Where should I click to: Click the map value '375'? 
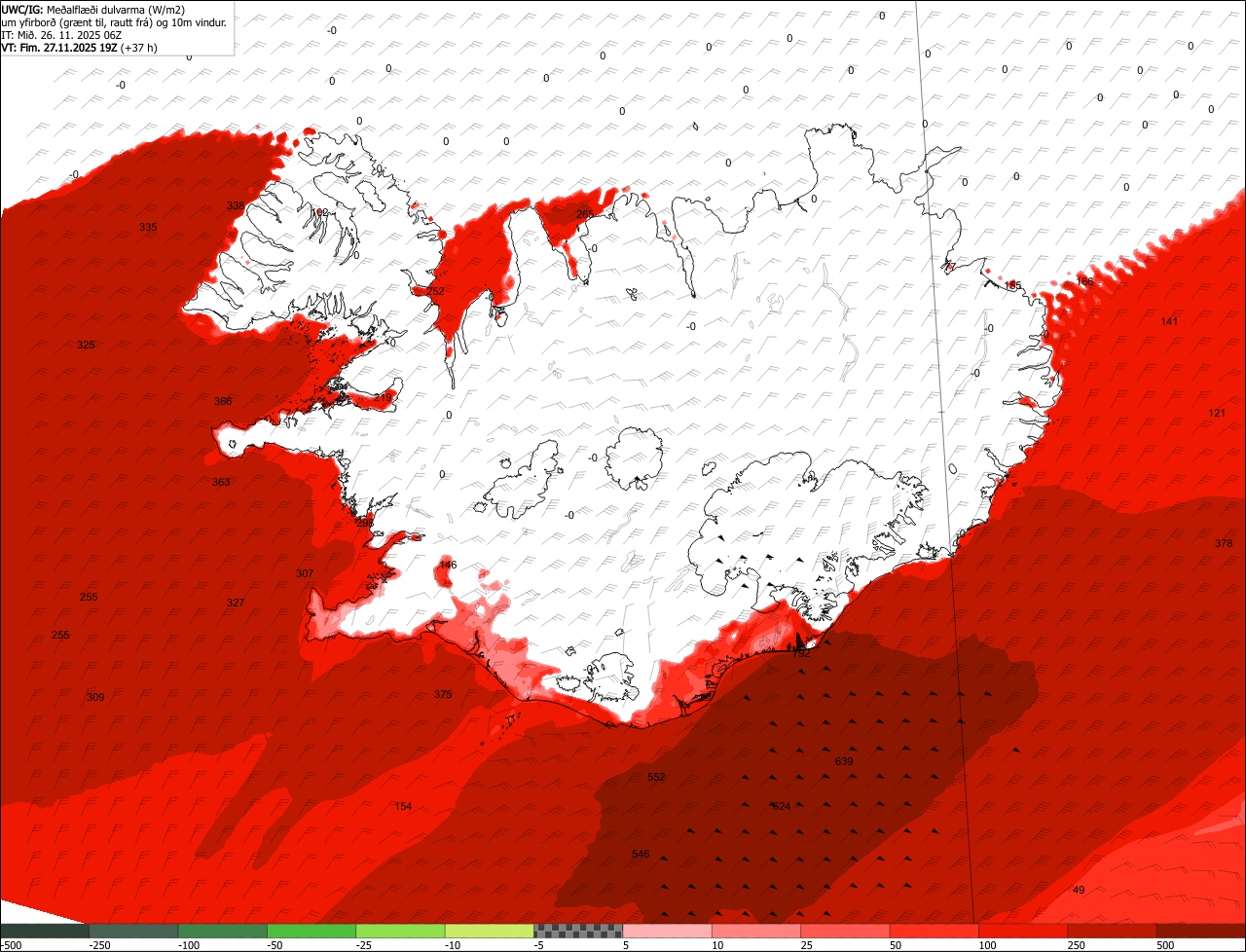[x=443, y=694]
